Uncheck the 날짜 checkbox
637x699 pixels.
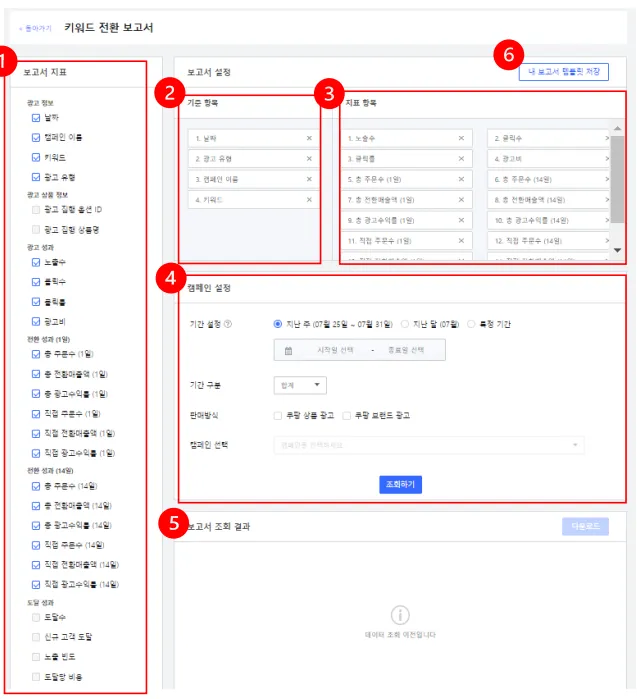(36, 118)
